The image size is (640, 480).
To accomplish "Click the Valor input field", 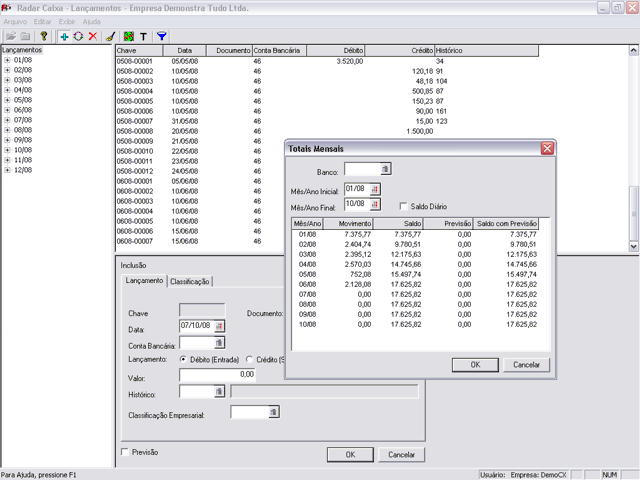I will click(218, 375).
